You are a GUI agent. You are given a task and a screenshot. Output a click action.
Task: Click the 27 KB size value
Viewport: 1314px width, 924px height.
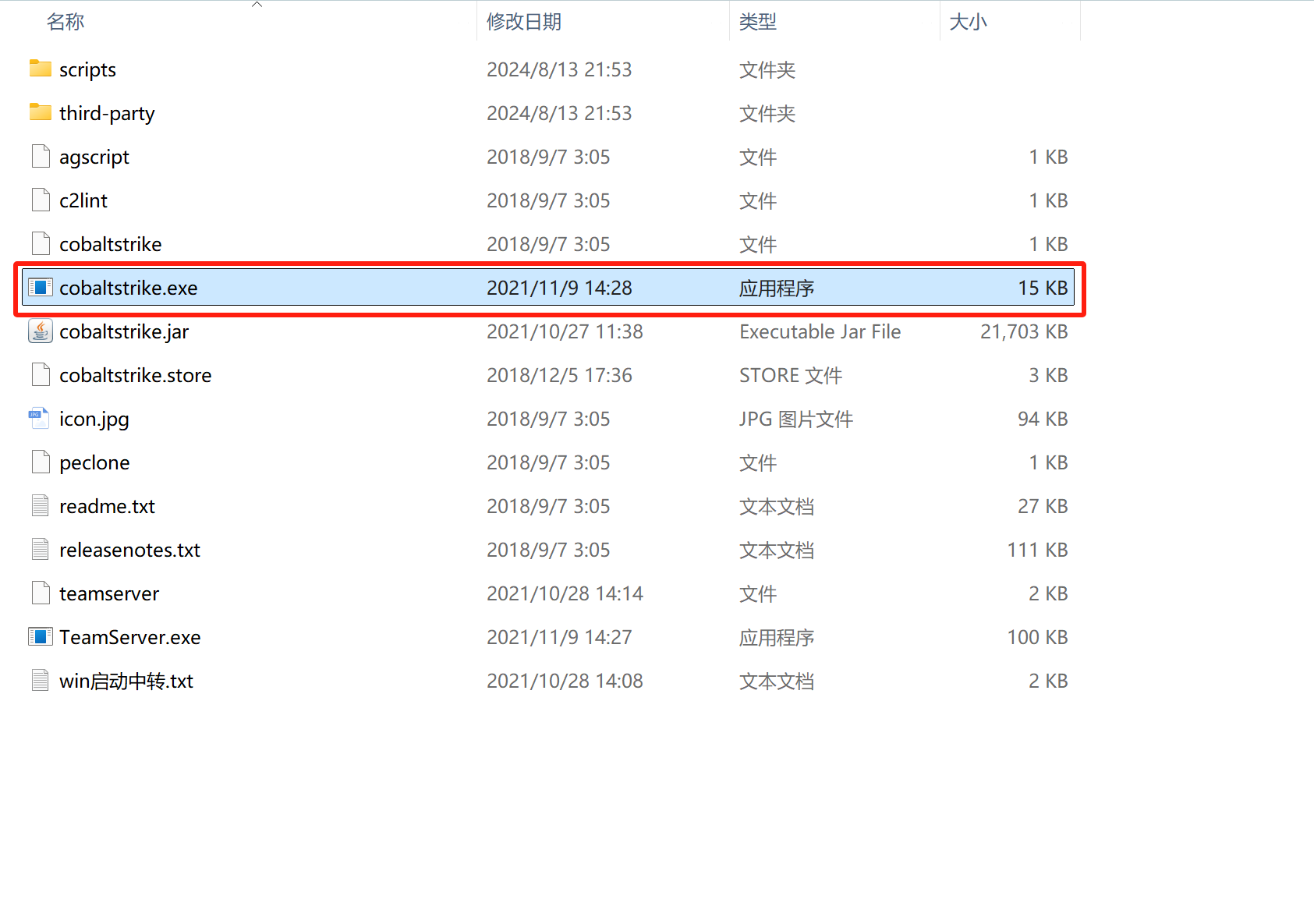[x=1043, y=506]
